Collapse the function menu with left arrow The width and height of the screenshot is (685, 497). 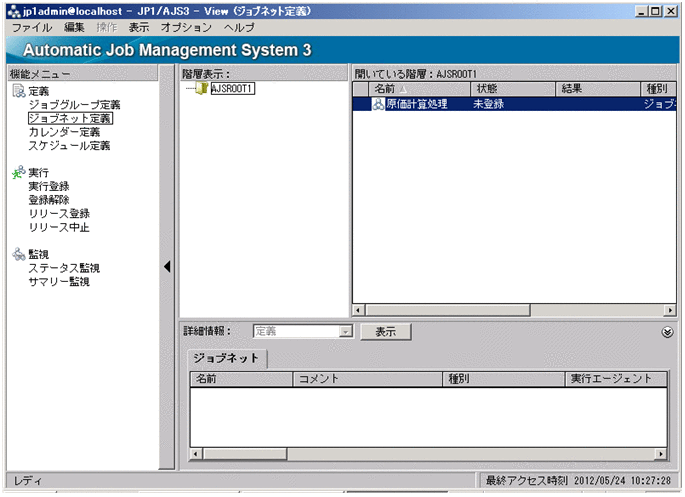167,267
